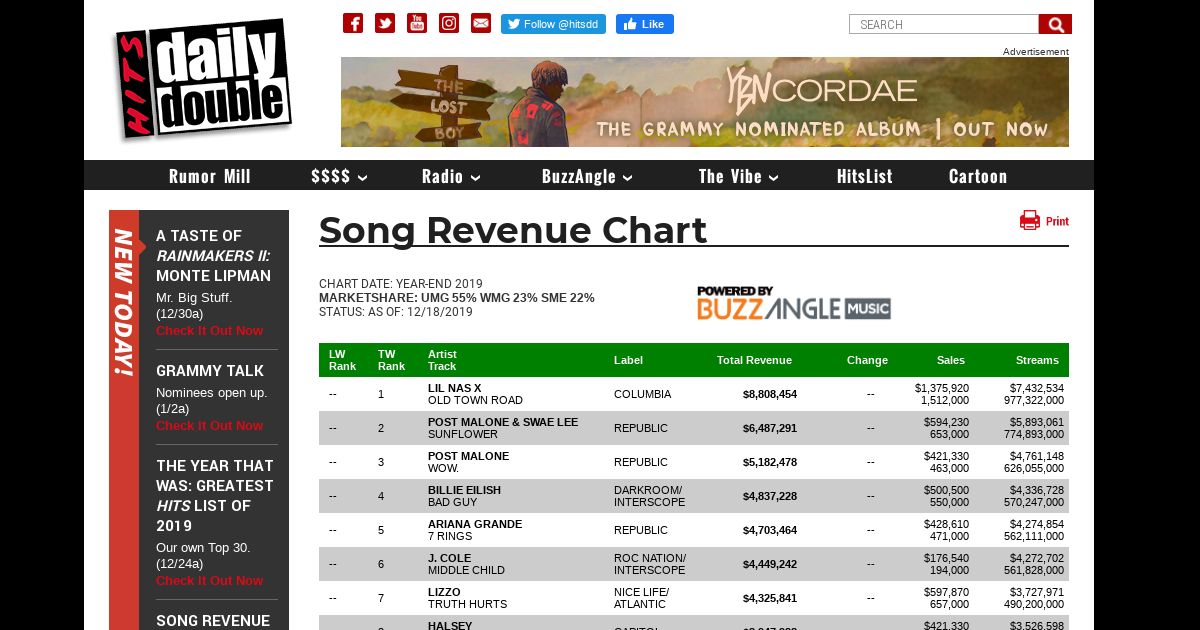Click Check It Out Now under Grammy Talk

[x=209, y=426]
